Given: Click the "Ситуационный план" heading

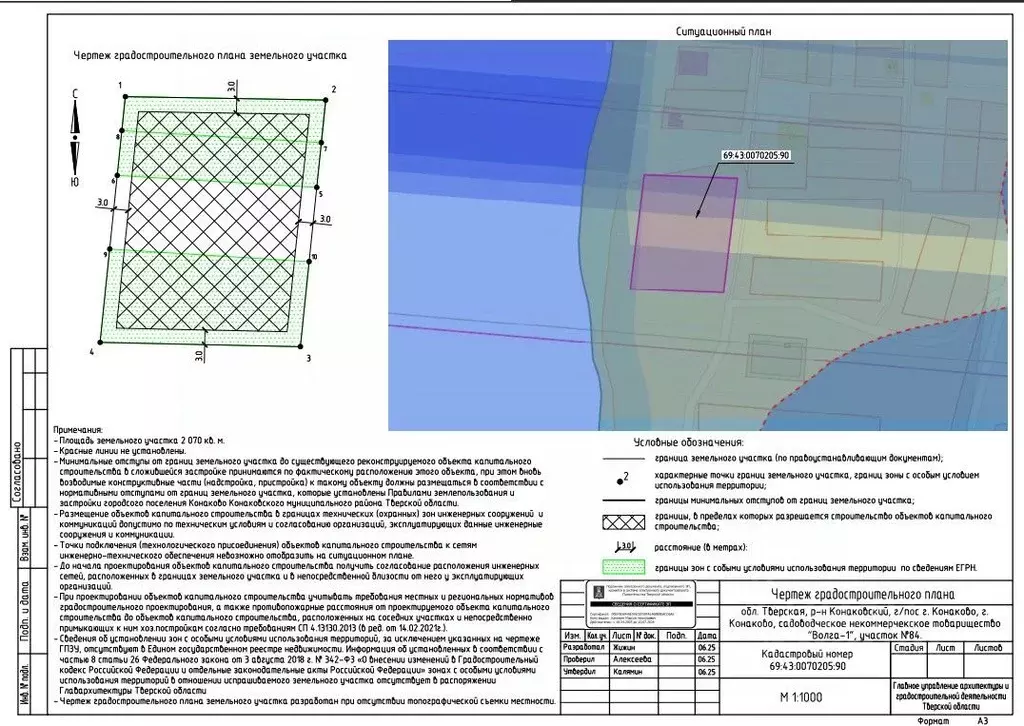Looking at the screenshot, I should (724, 31).
